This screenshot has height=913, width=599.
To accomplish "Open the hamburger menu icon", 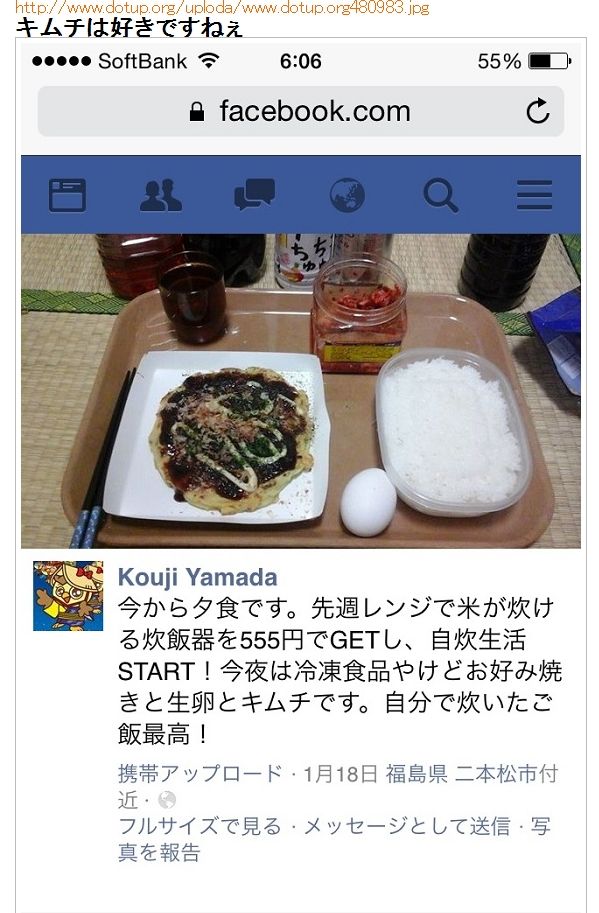I will [534, 195].
